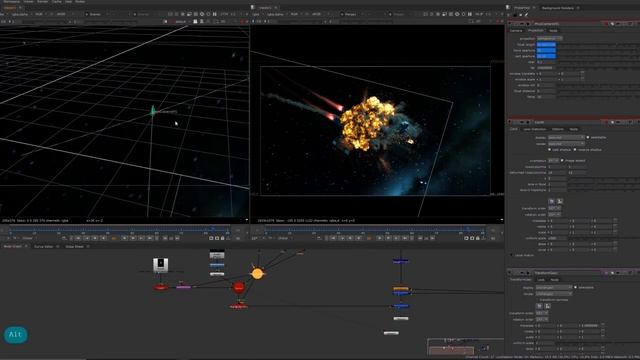Image resolution: width=640 pixels, height=360 pixels.
Task: Click the camera gizmo in the 3D viewer
Action: point(153,111)
